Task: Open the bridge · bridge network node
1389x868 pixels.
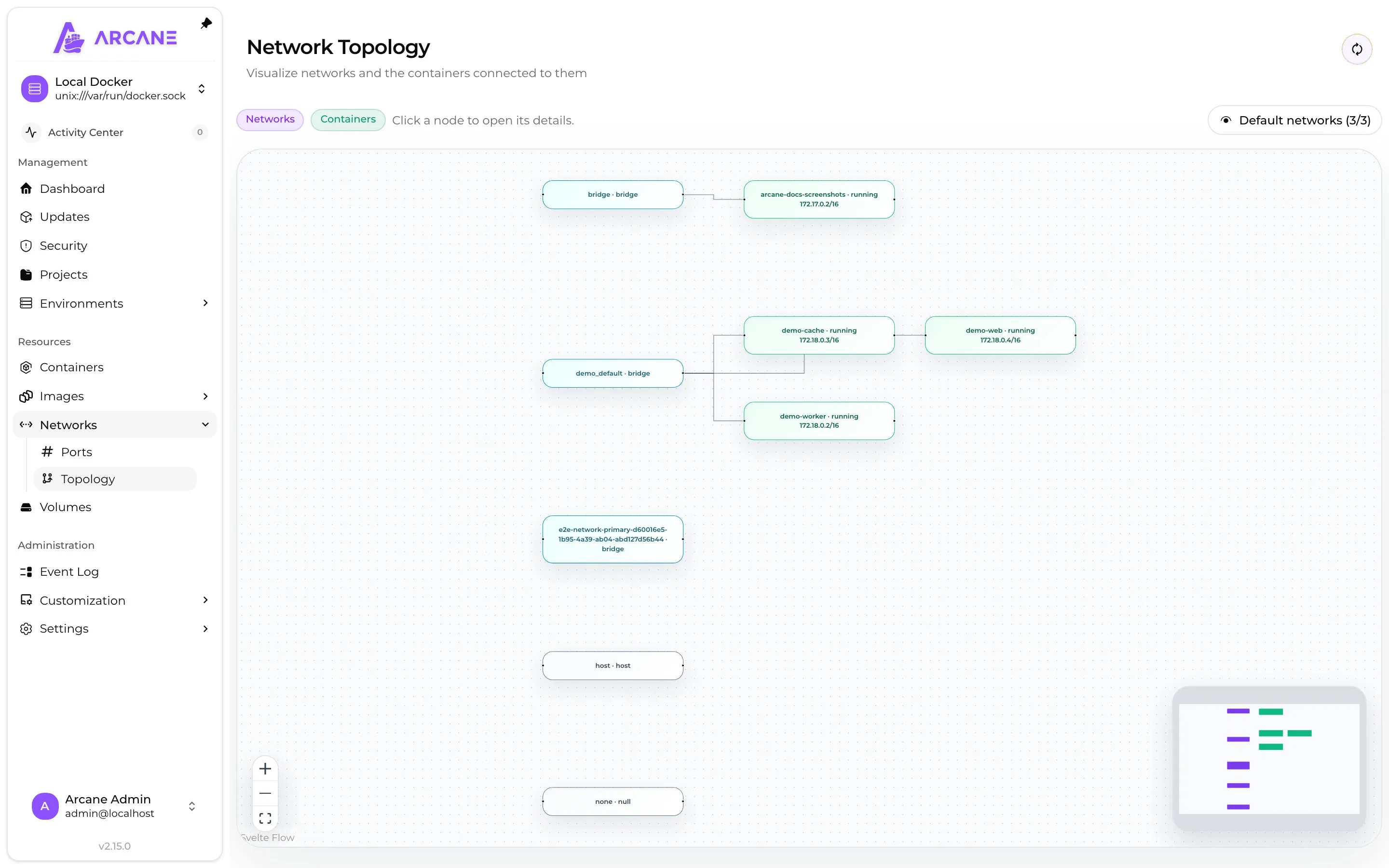Action: click(613, 195)
